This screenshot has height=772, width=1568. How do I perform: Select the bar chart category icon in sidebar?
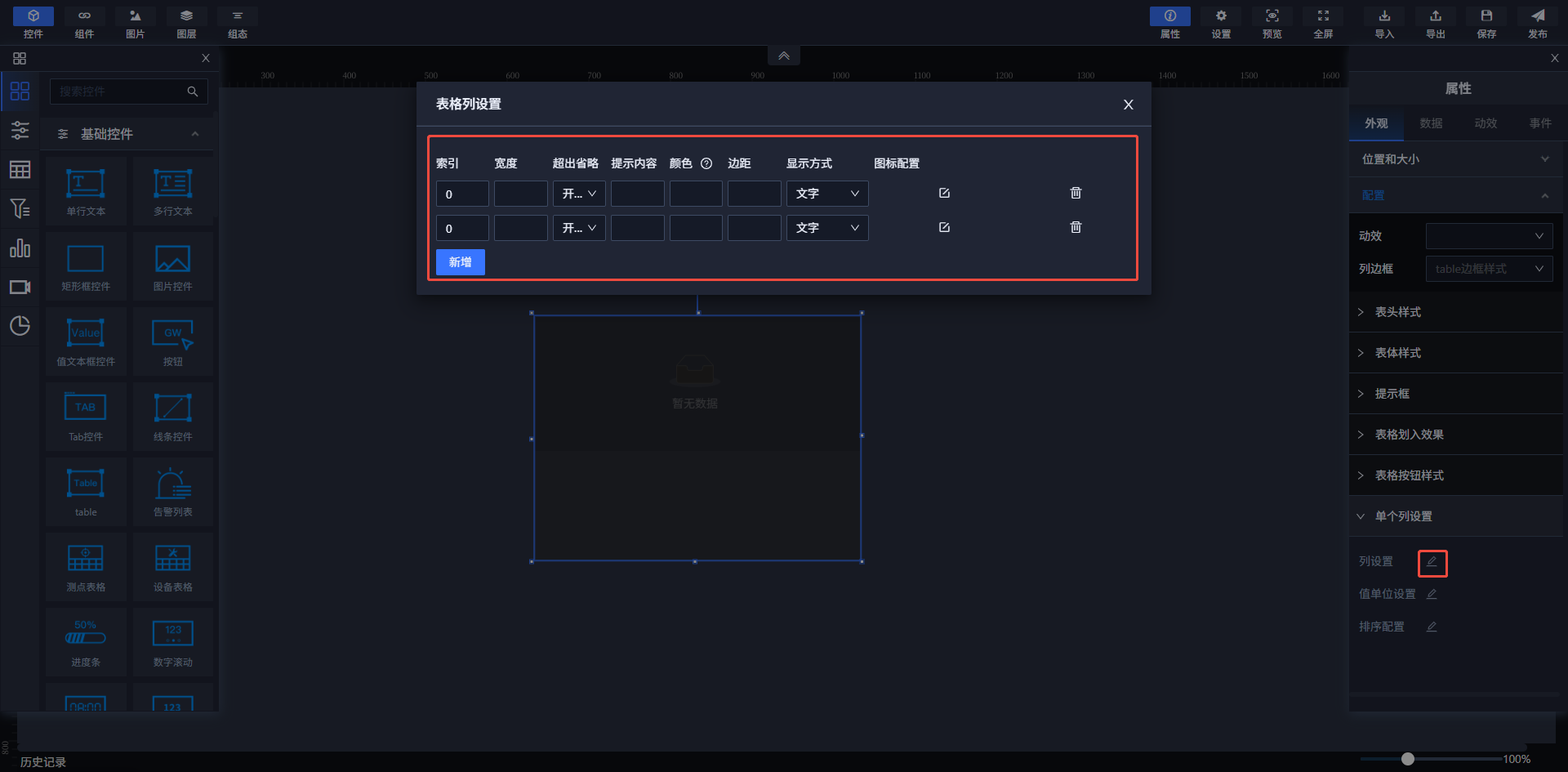click(20, 248)
